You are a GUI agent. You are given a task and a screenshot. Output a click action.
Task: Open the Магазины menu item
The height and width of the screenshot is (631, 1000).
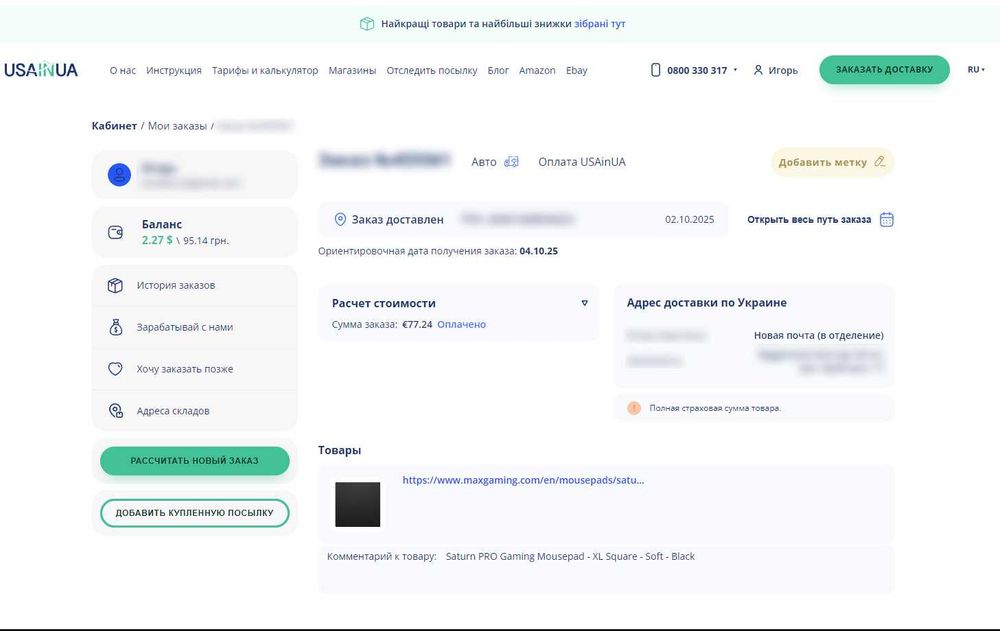[352, 70]
